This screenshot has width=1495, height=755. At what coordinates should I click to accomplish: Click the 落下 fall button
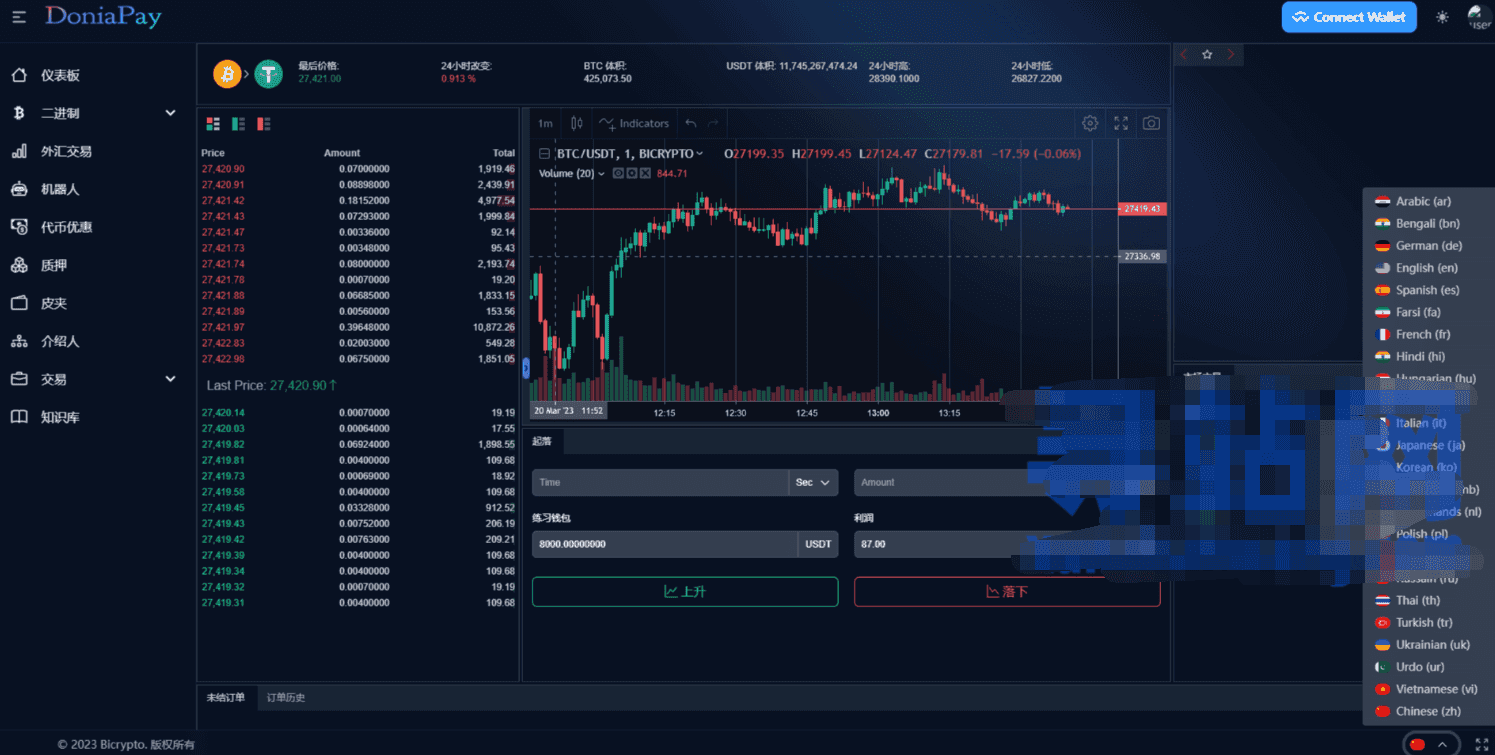point(1007,592)
